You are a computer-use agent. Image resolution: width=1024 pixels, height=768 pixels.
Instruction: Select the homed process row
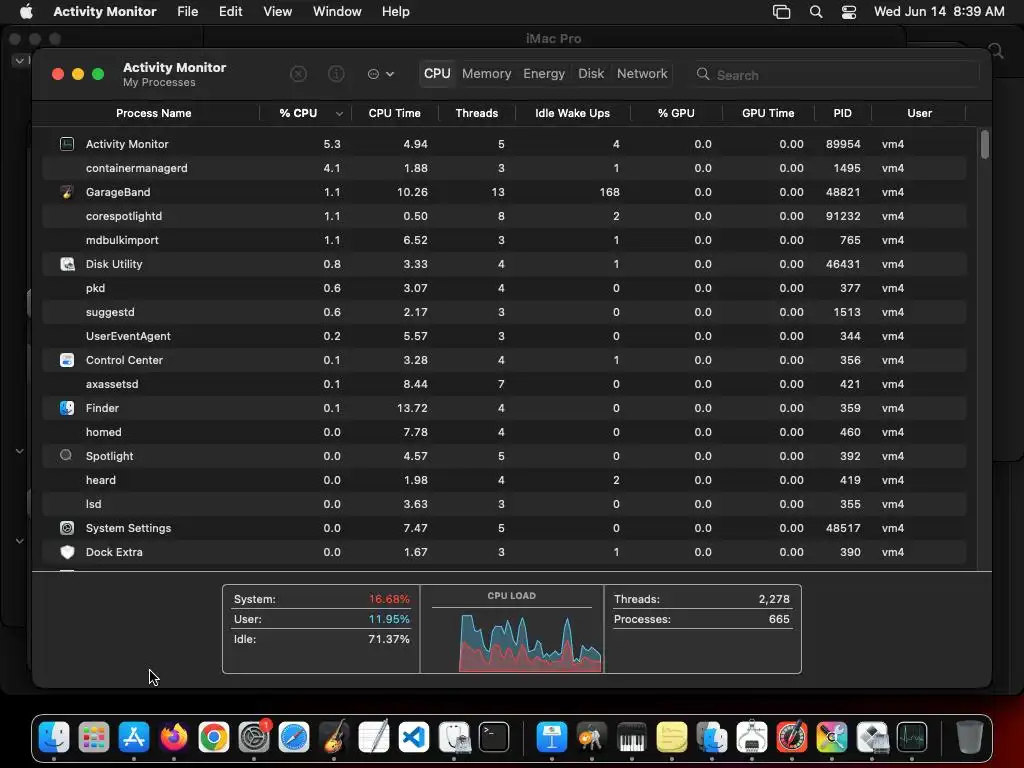click(504, 432)
